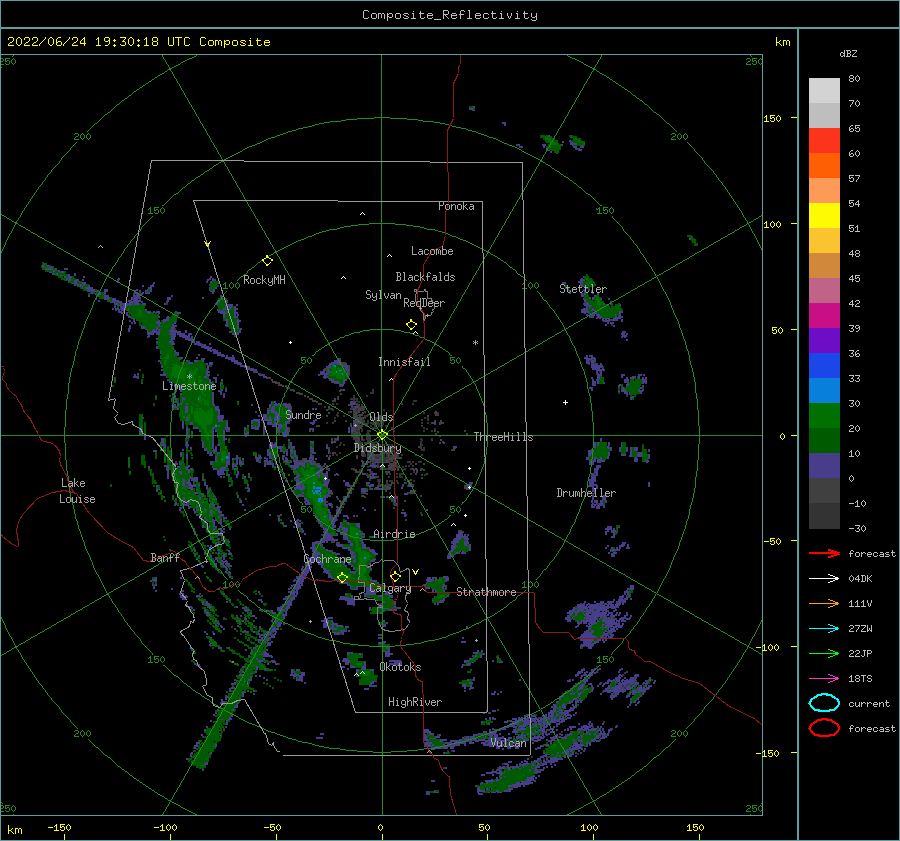Click the 51 dBZ yellow color swatch
The width and height of the screenshot is (900, 841).
pos(824,215)
